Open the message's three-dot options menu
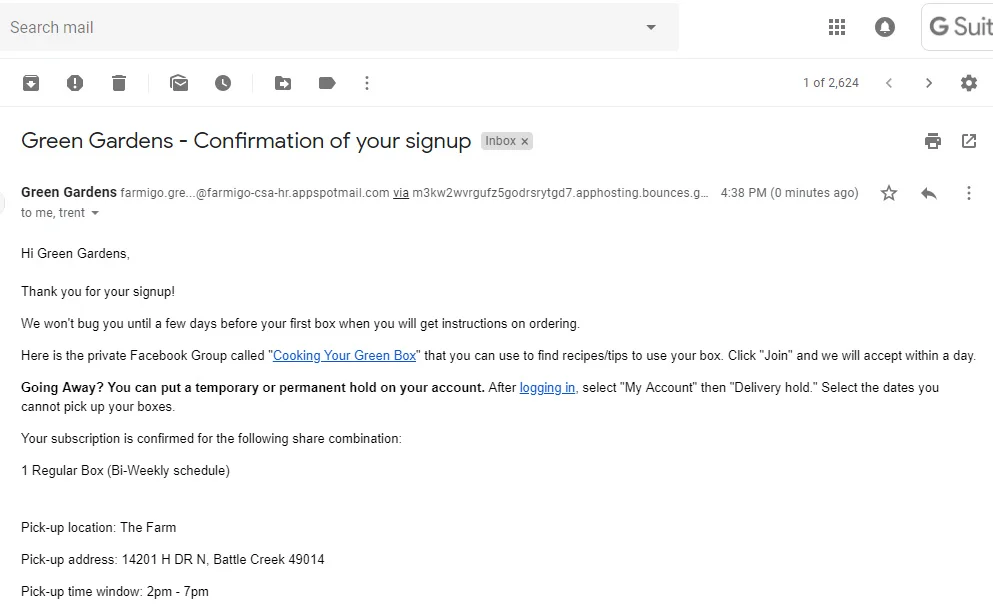The width and height of the screenshot is (993, 614). [x=969, y=193]
